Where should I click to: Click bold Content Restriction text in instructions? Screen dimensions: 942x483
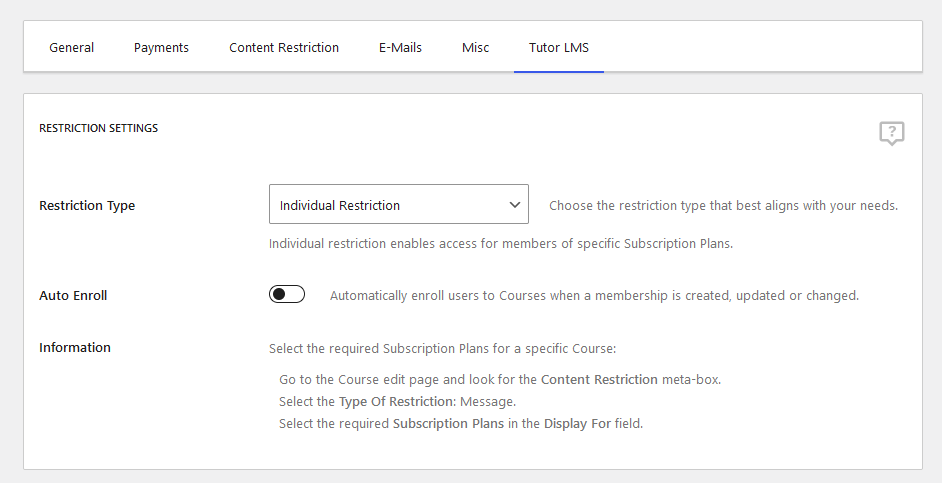[x=599, y=380]
